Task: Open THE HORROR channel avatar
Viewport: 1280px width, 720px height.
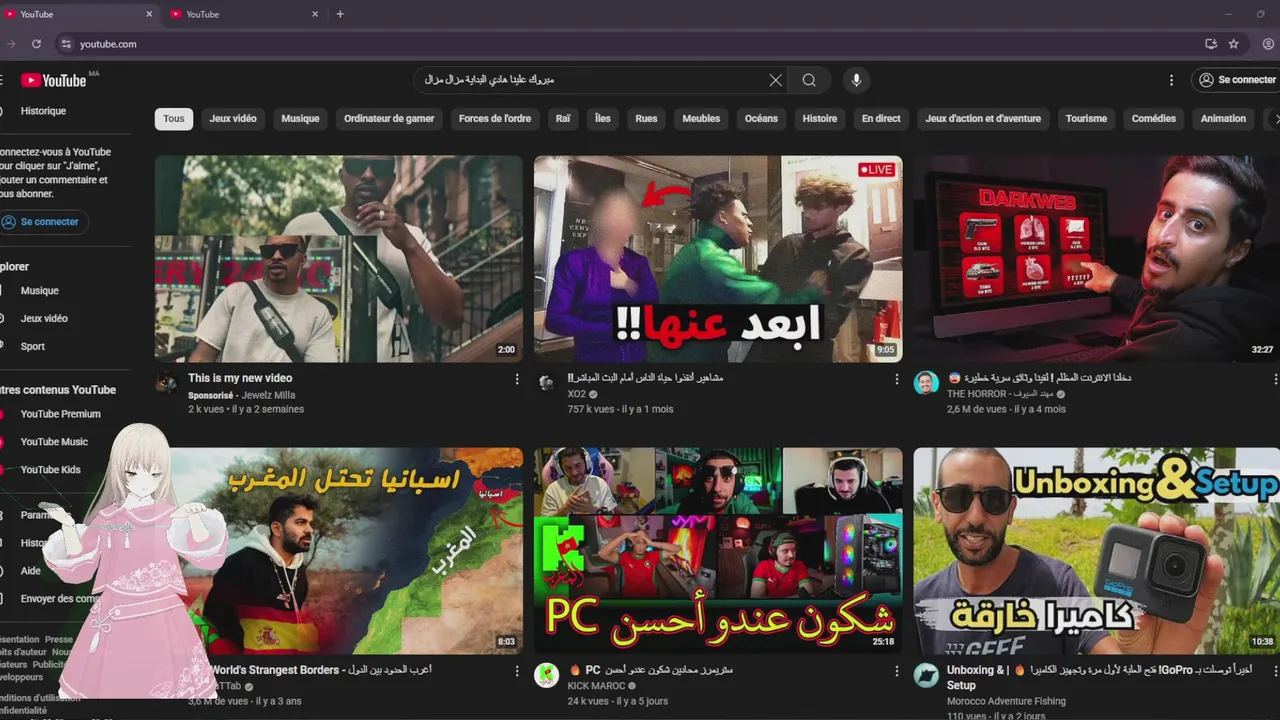Action: coord(926,383)
